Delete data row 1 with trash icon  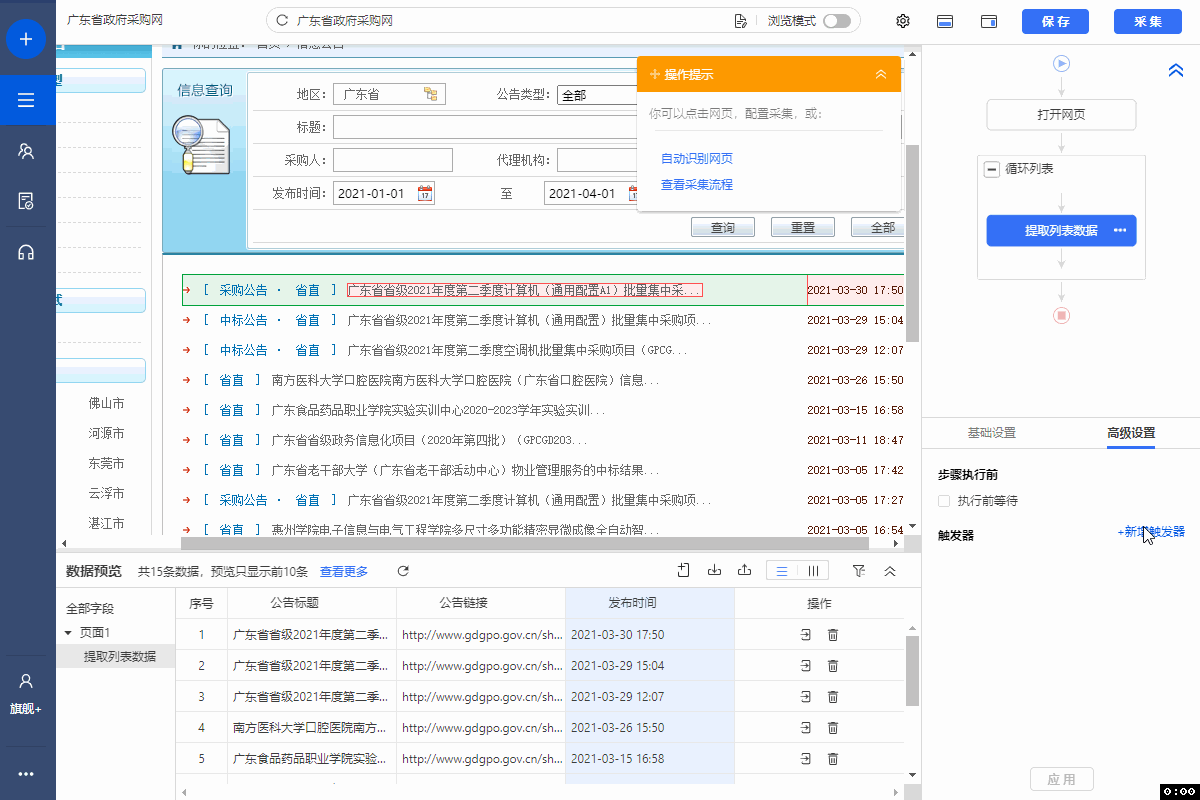point(833,635)
